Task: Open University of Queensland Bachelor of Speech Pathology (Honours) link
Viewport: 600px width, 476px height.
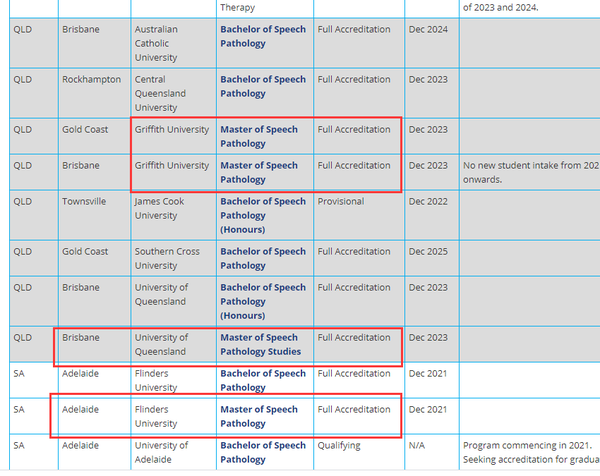Action: [x=263, y=302]
